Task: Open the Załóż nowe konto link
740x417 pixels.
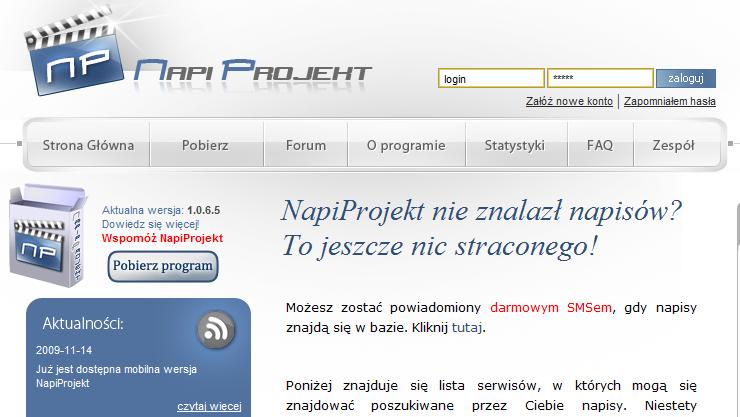Action: click(569, 101)
